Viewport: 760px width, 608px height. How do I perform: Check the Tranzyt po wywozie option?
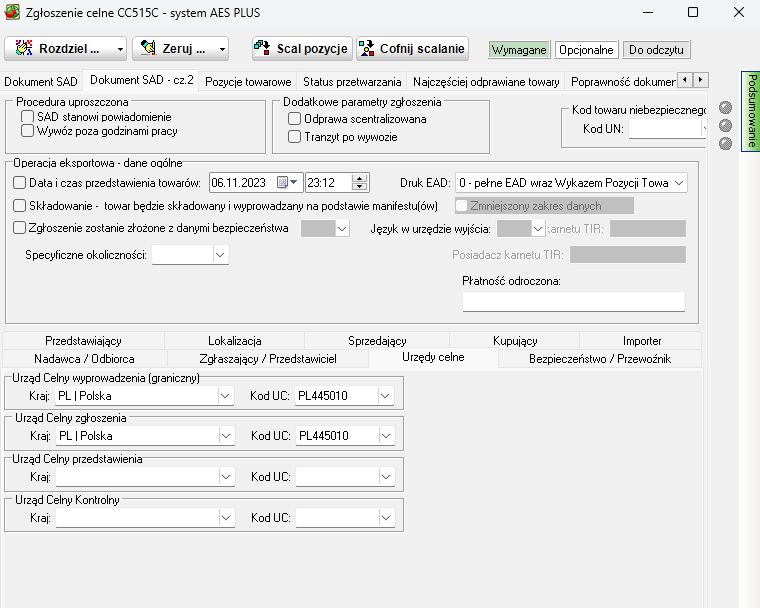coord(294,137)
